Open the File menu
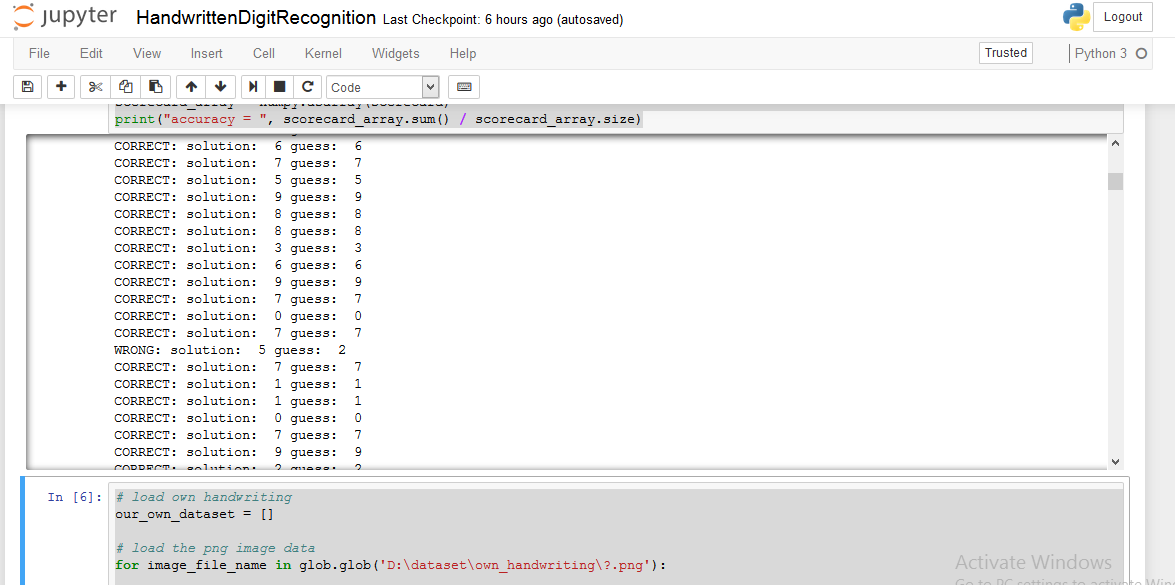This screenshot has height=585, width=1175. coord(39,53)
